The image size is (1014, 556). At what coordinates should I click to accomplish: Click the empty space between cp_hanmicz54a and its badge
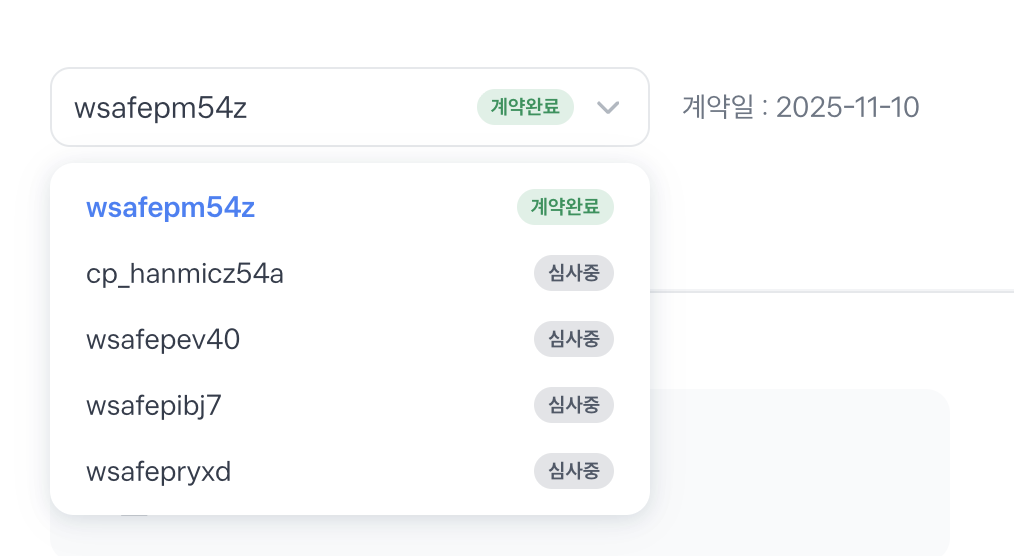pos(410,273)
